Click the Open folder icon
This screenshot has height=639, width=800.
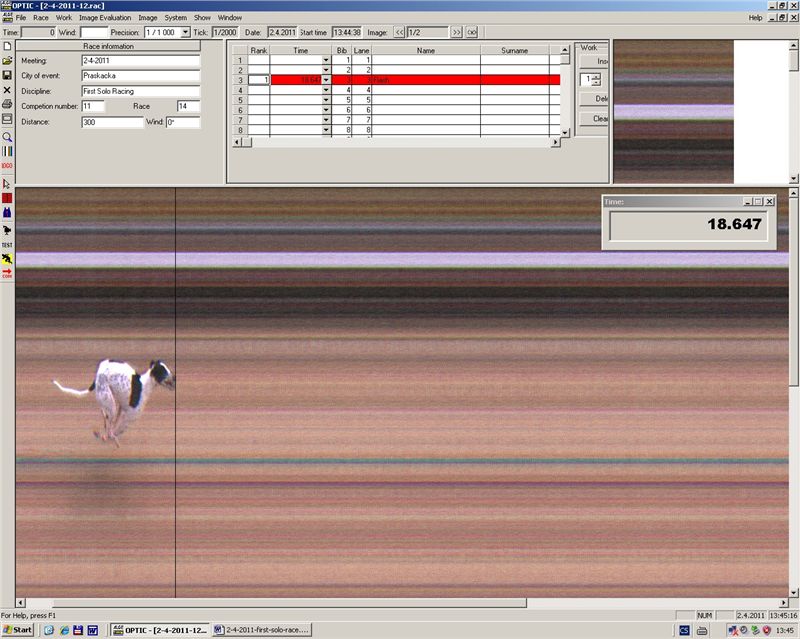point(7,61)
